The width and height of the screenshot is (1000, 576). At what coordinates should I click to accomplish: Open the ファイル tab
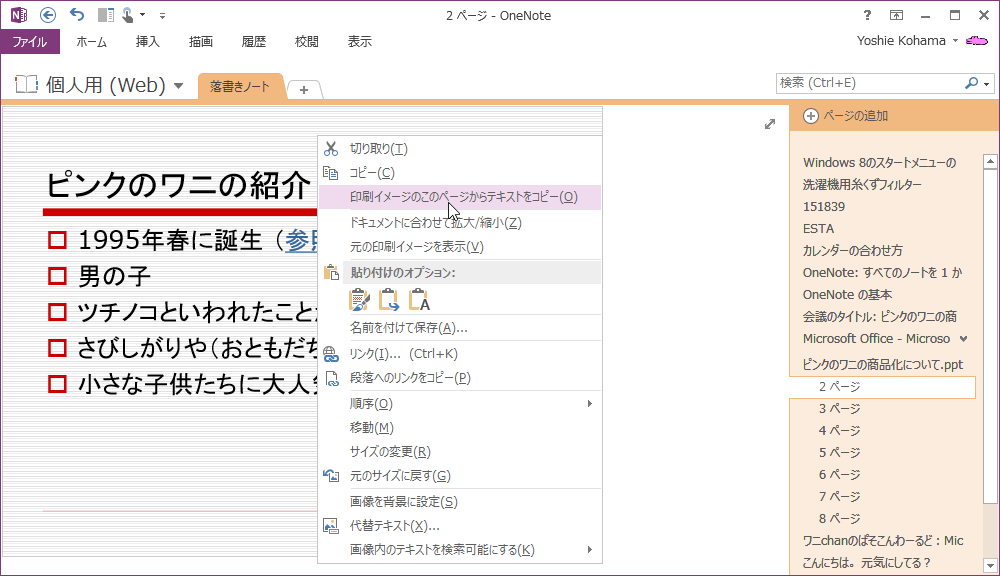[30, 41]
